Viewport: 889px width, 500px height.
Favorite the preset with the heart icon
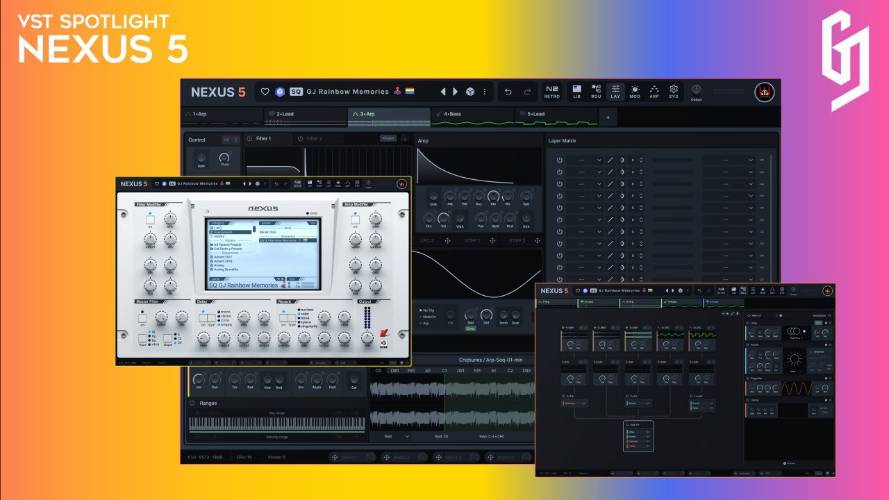265,91
